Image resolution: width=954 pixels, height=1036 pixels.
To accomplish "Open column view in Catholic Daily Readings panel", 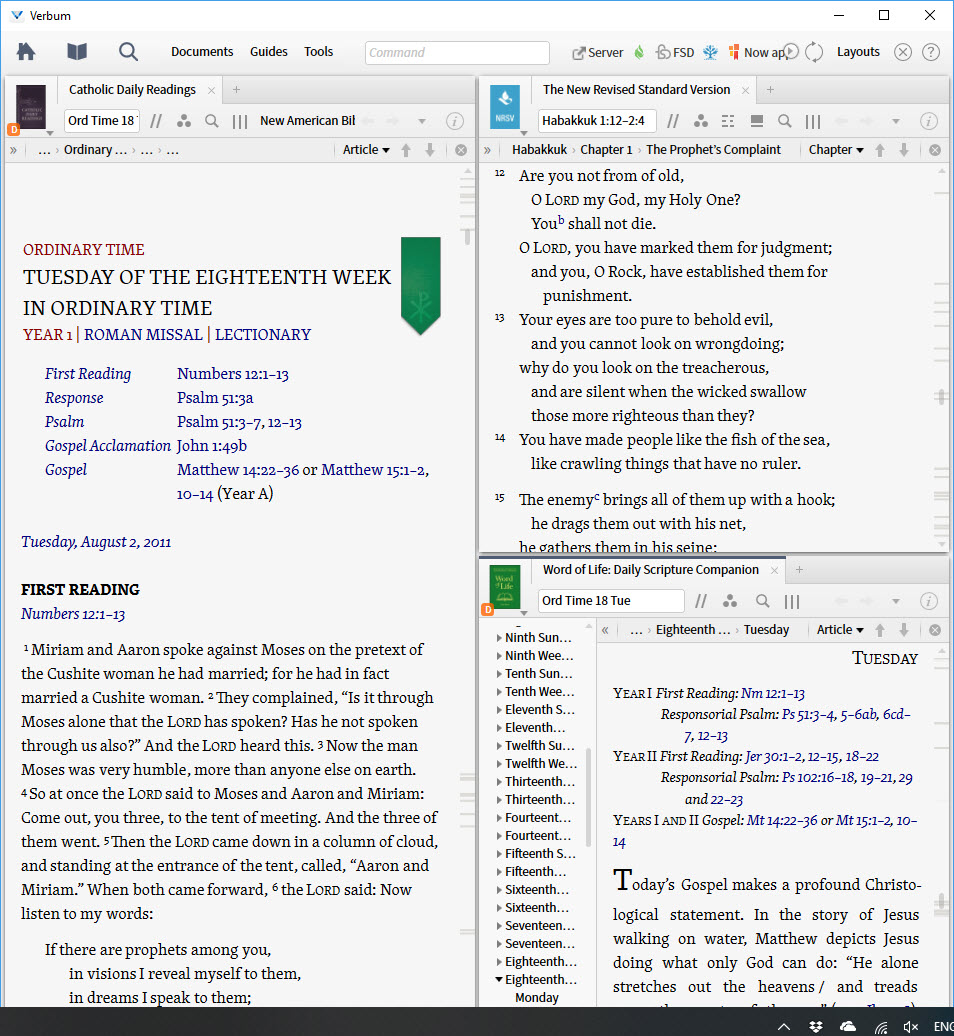I will pos(240,121).
